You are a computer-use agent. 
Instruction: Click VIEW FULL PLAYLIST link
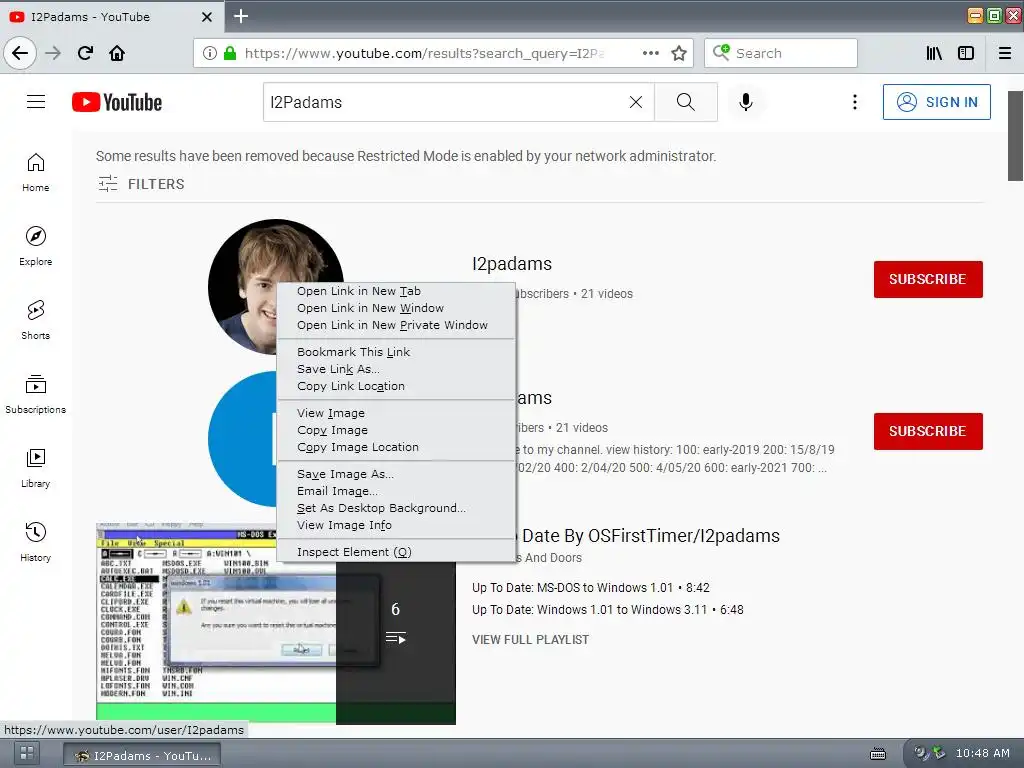click(x=530, y=640)
